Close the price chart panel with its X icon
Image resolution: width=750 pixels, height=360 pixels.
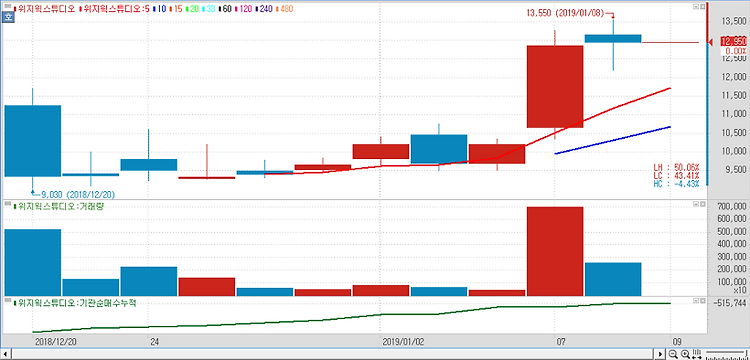coord(702,7)
